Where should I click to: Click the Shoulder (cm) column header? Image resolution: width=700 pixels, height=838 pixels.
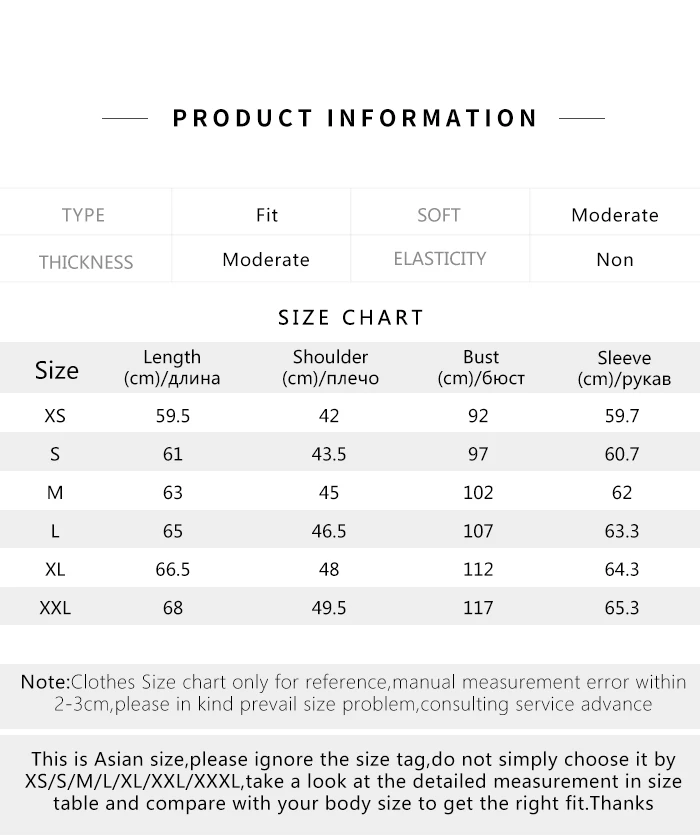click(x=330, y=368)
